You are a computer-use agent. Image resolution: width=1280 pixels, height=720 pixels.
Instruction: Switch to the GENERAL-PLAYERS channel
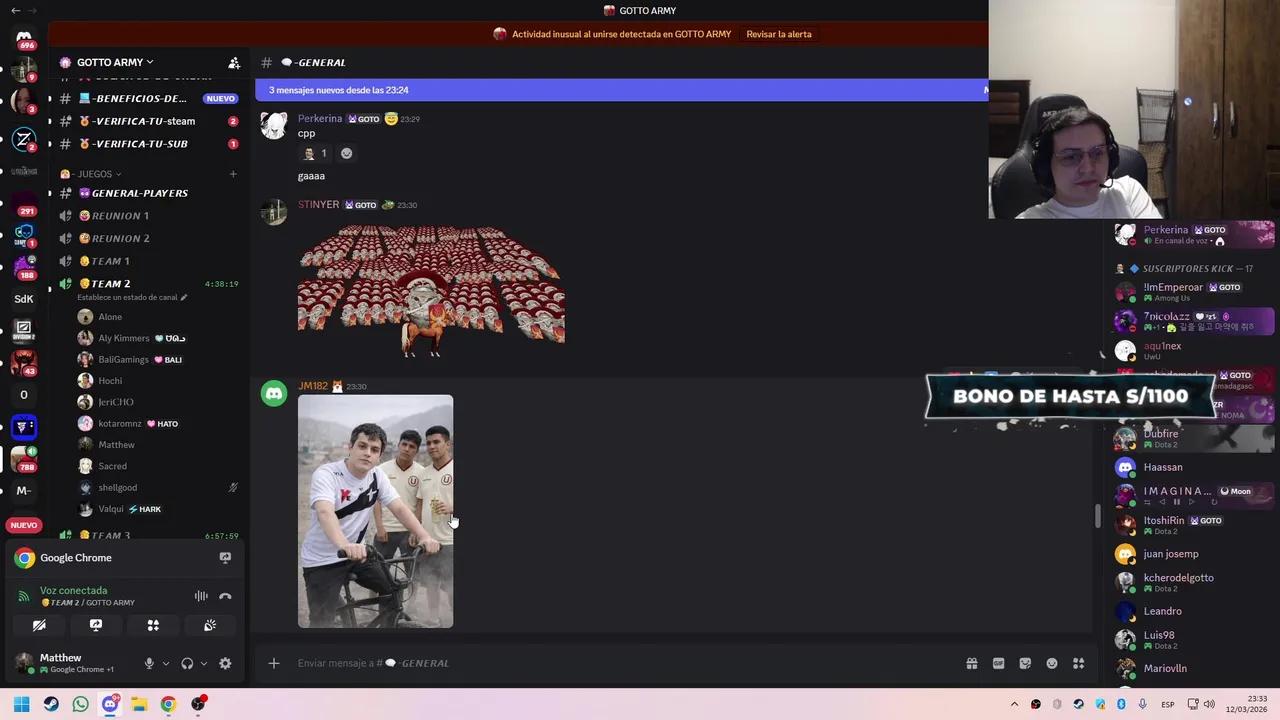139,193
